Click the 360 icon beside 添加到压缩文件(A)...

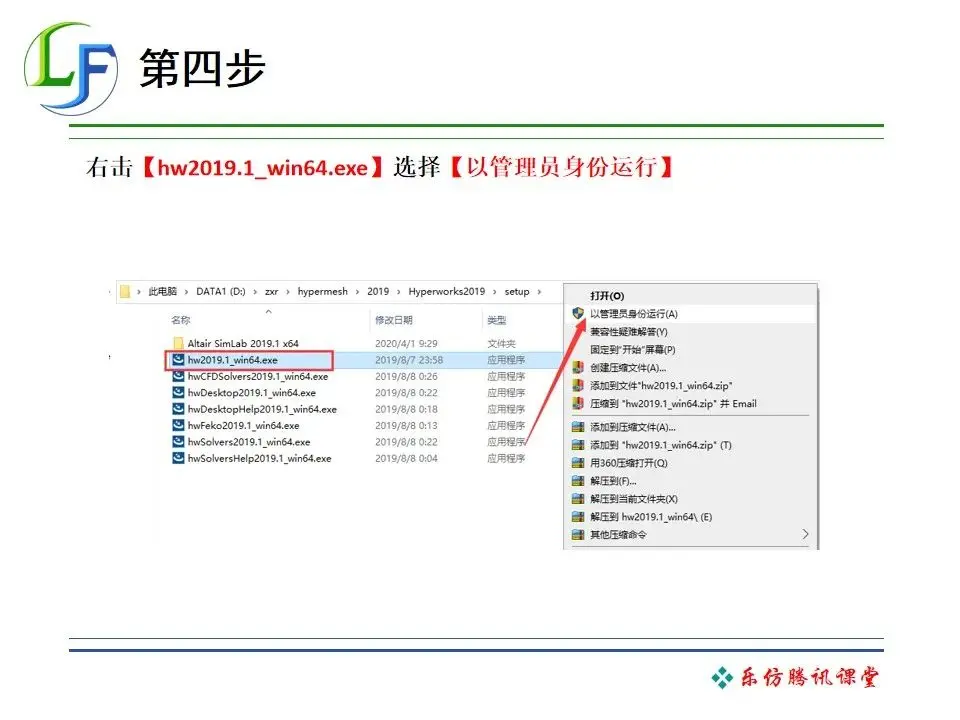[578, 427]
